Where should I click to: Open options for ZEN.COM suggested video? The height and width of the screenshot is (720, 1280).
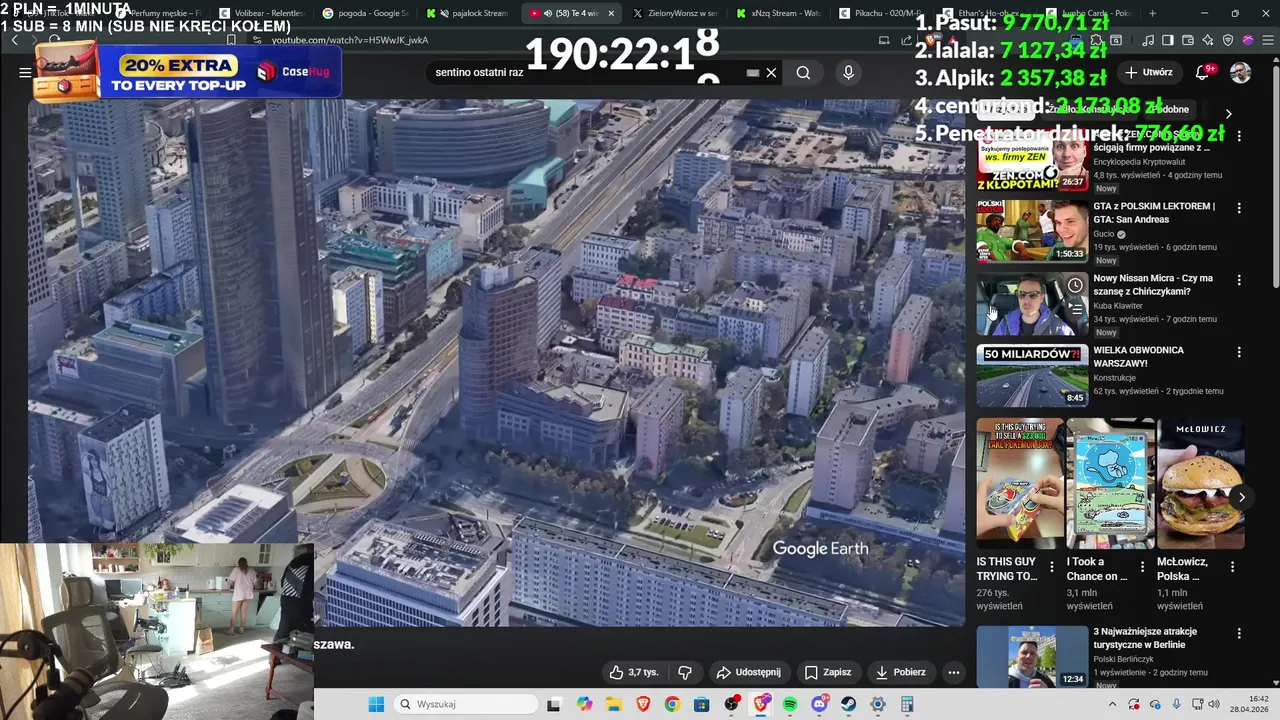(1239, 136)
